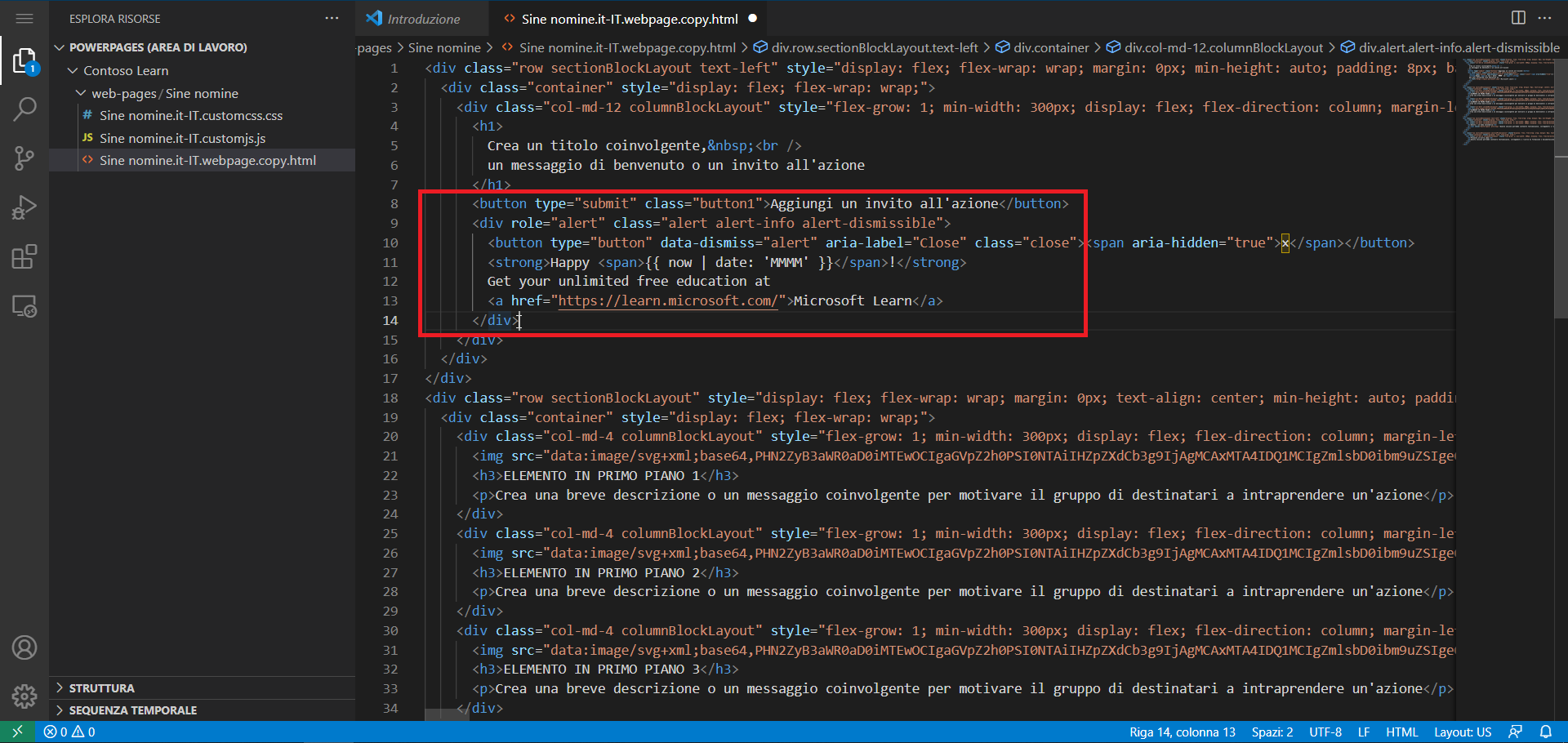Open notifications bell in status bar
The image size is (1568, 743).
[x=1546, y=732]
